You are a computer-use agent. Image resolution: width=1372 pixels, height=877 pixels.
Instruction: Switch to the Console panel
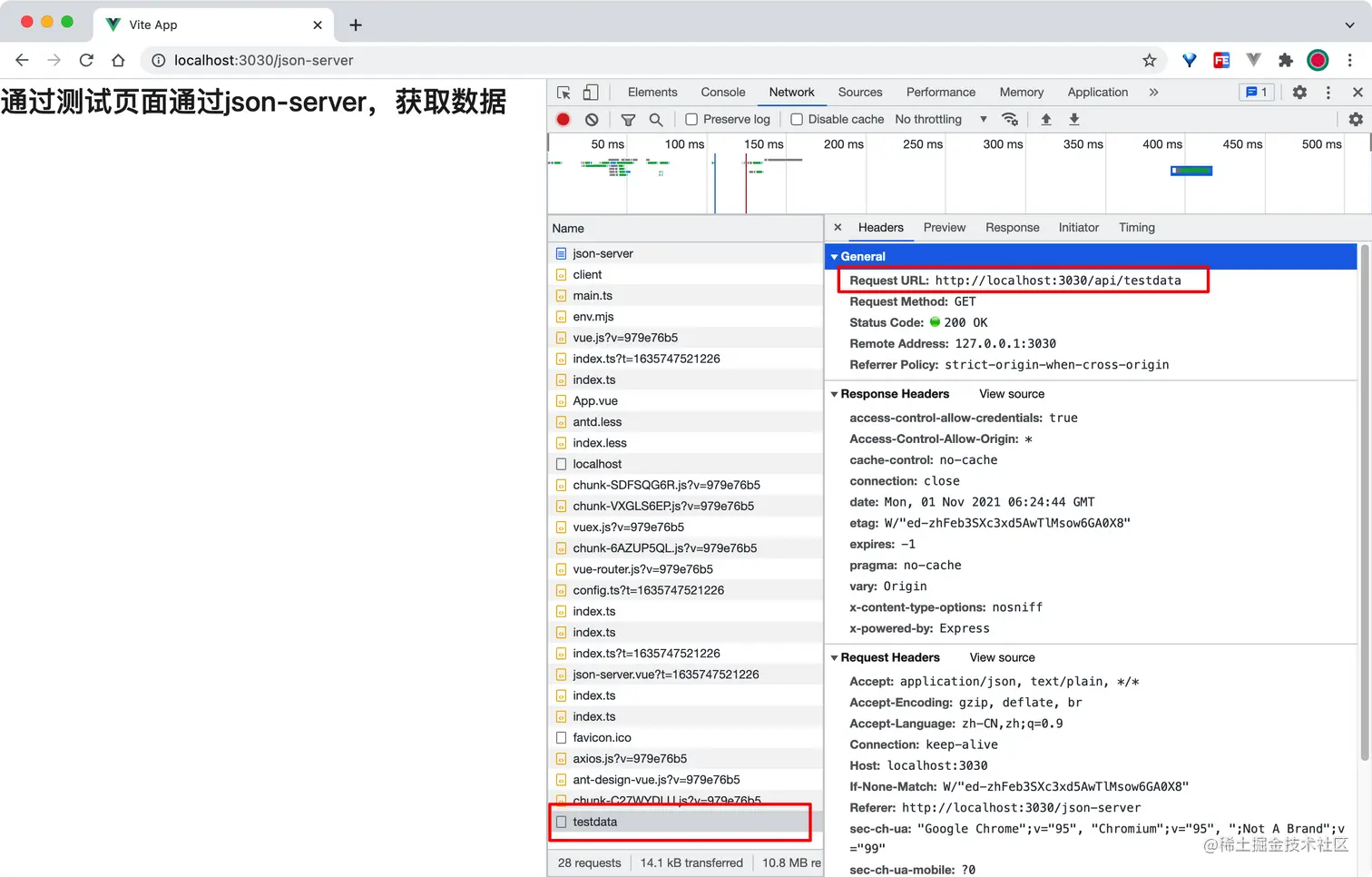pyautogui.click(x=723, y=93)
